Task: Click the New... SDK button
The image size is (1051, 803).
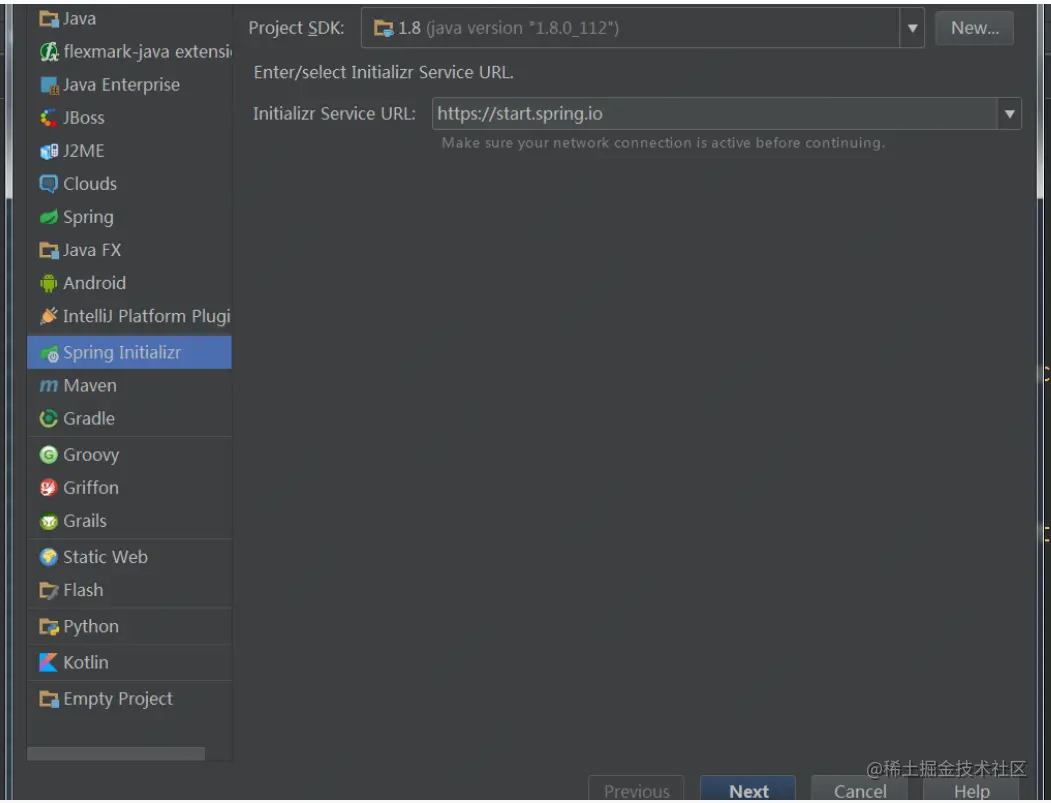Action: click(x=975, y=28)
